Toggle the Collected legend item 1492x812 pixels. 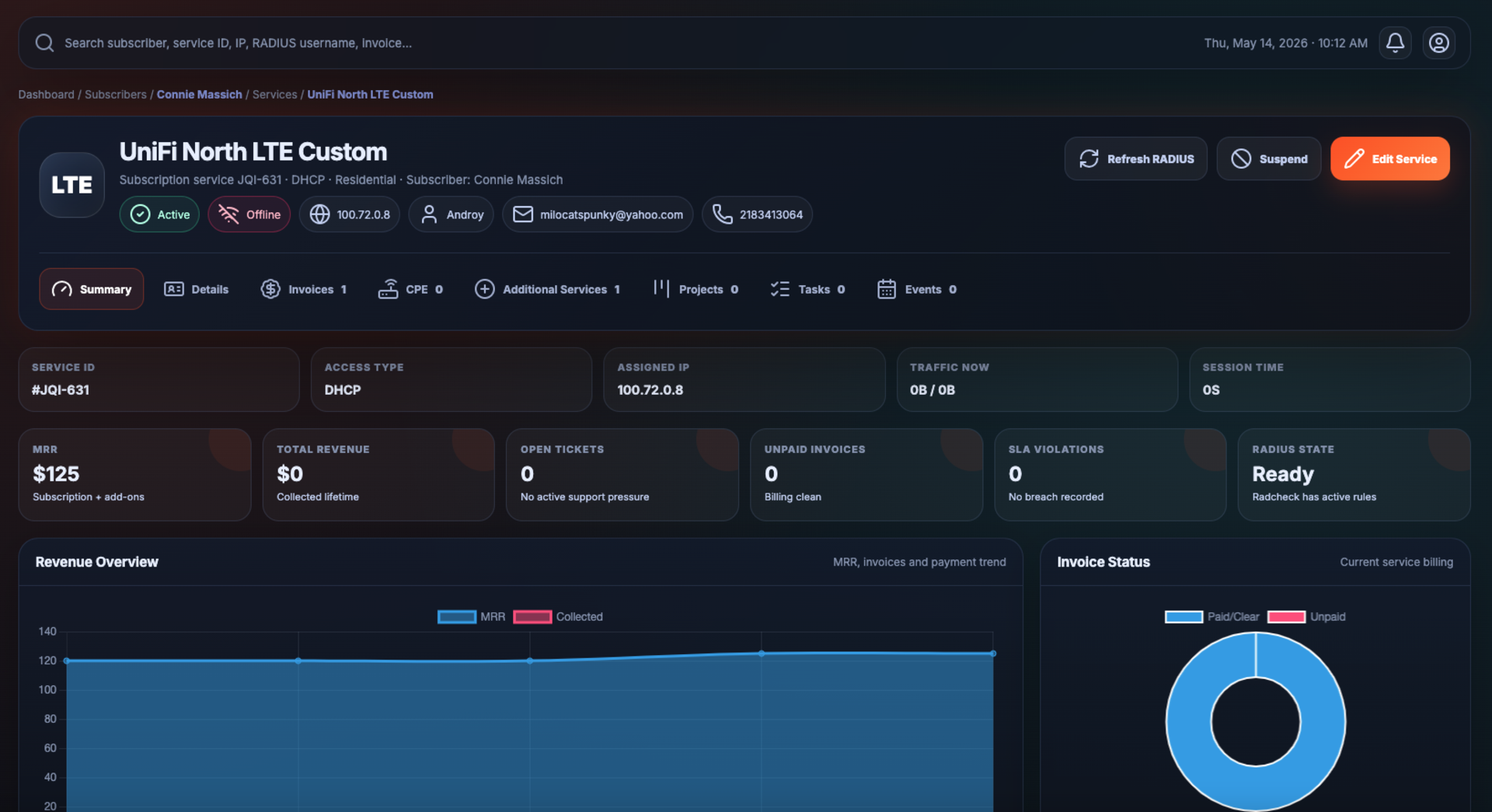tap(558, 617)
